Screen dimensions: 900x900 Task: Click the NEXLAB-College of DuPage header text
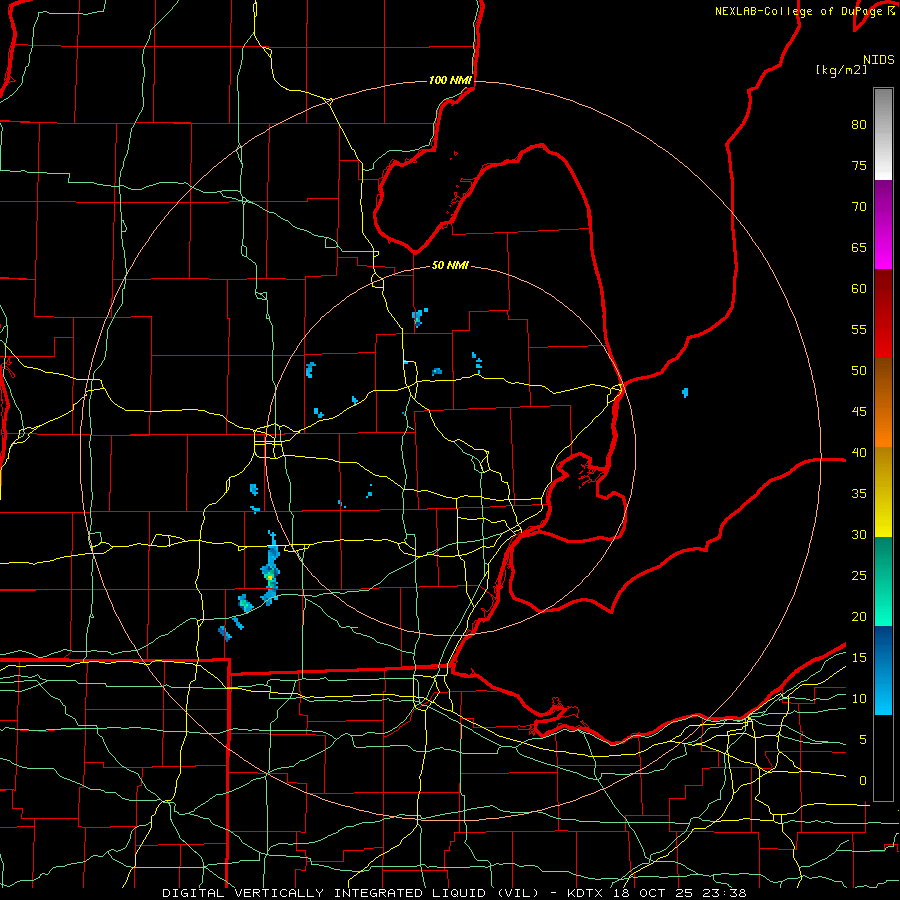pos(798,11)
